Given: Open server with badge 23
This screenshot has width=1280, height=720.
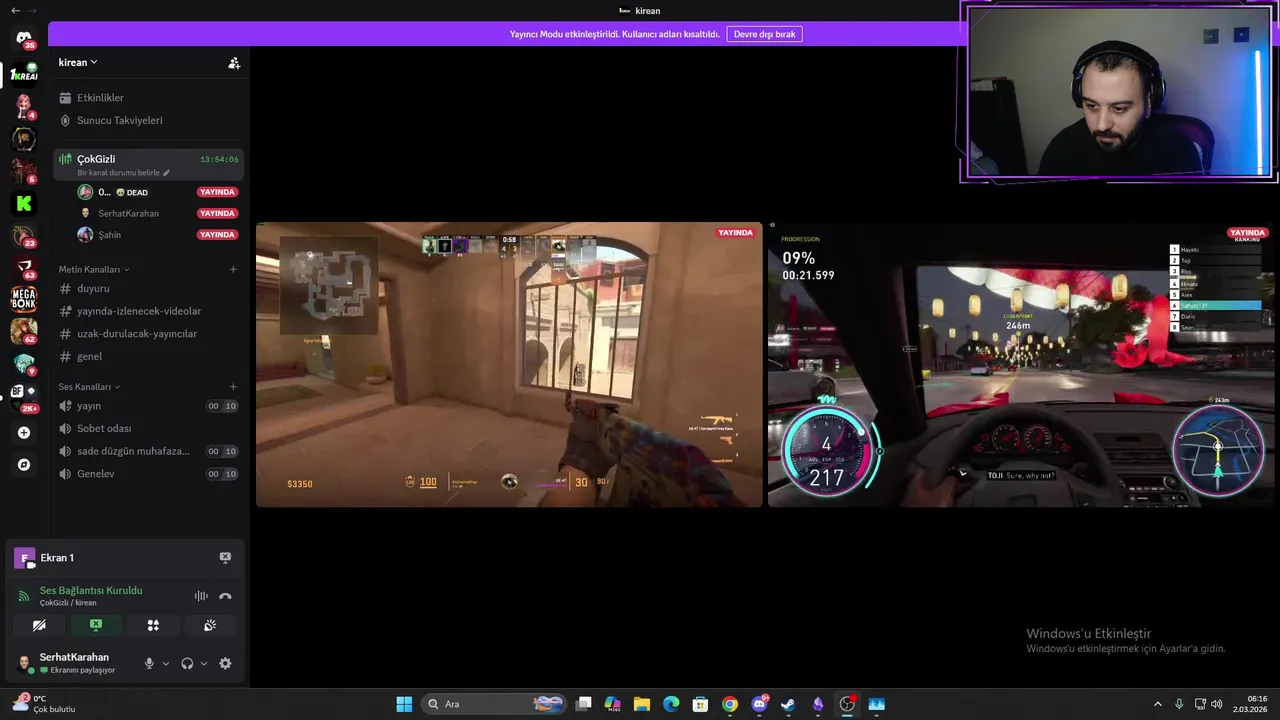Looking at the screenshot, I should (x=24, y=236).
